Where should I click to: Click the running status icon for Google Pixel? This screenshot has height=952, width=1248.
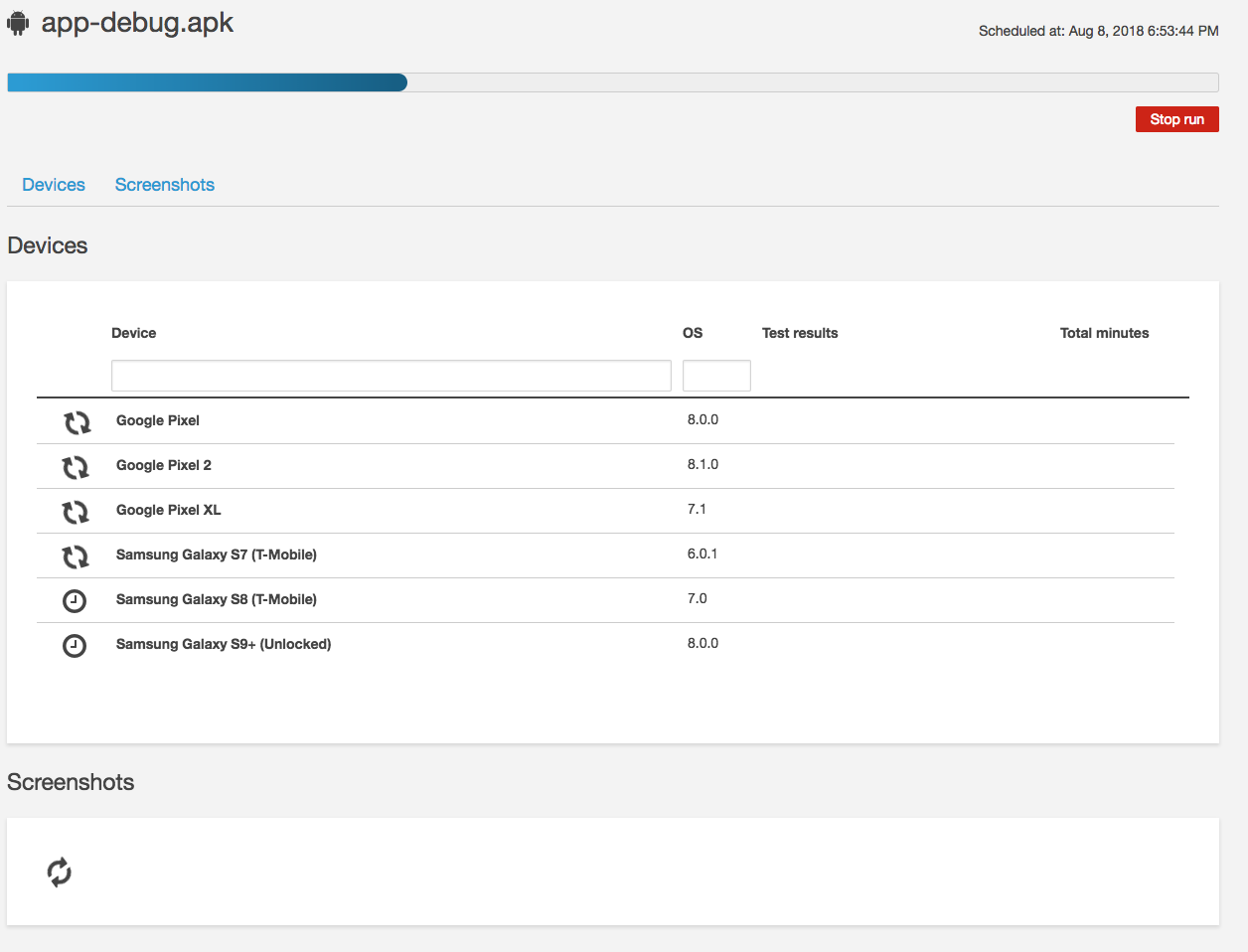[x=77, y=422]
